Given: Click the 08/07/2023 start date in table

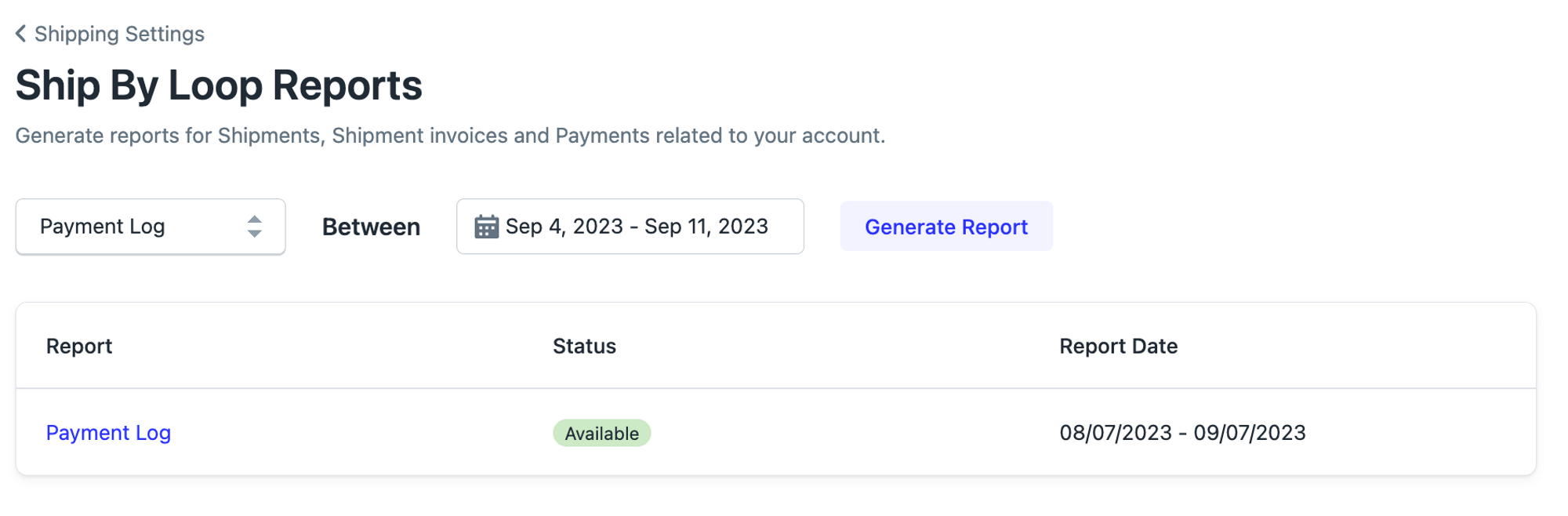Looking at the screenshot, I should [1115, 433].
